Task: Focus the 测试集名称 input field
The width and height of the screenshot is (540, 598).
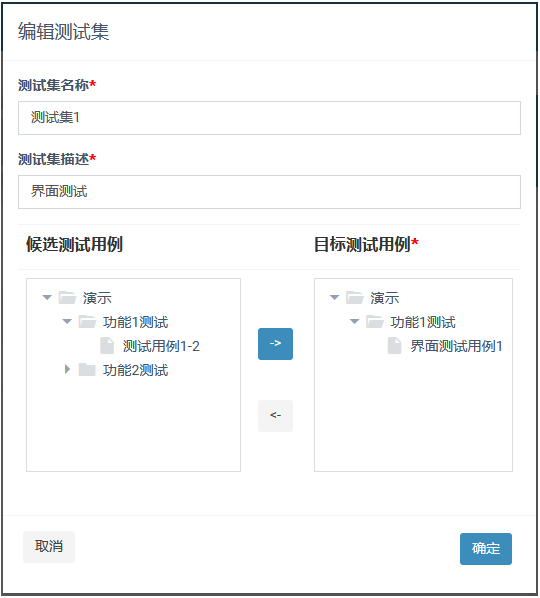Action: coord(269,118)
